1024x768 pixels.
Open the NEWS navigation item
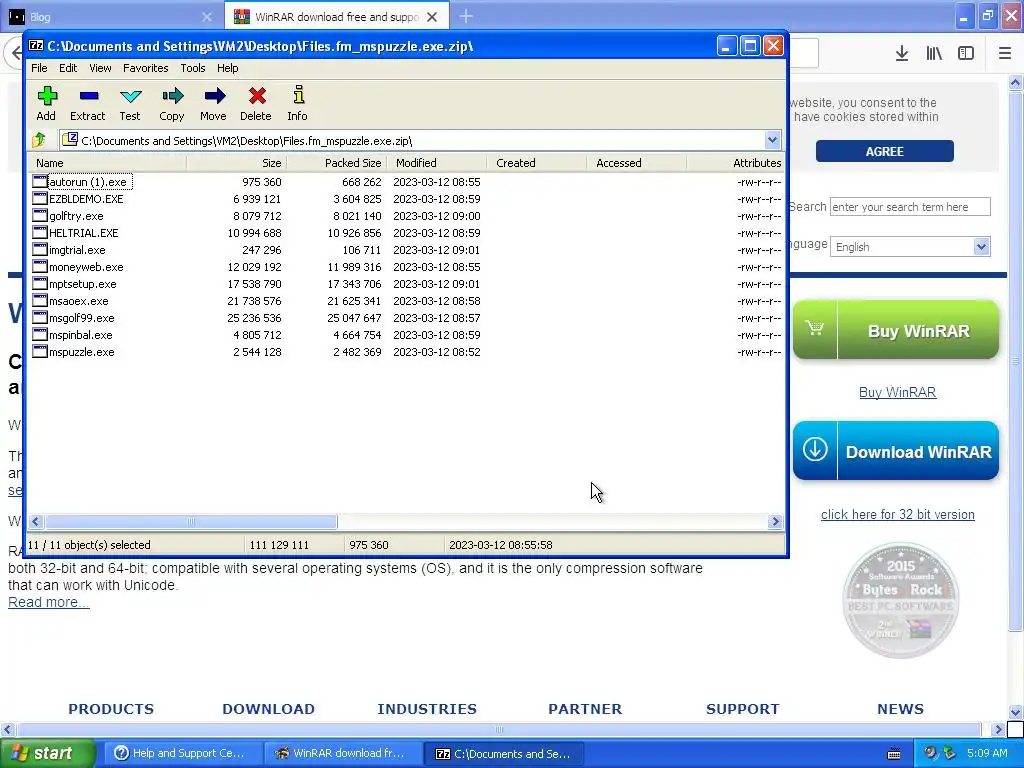[900, 709]
